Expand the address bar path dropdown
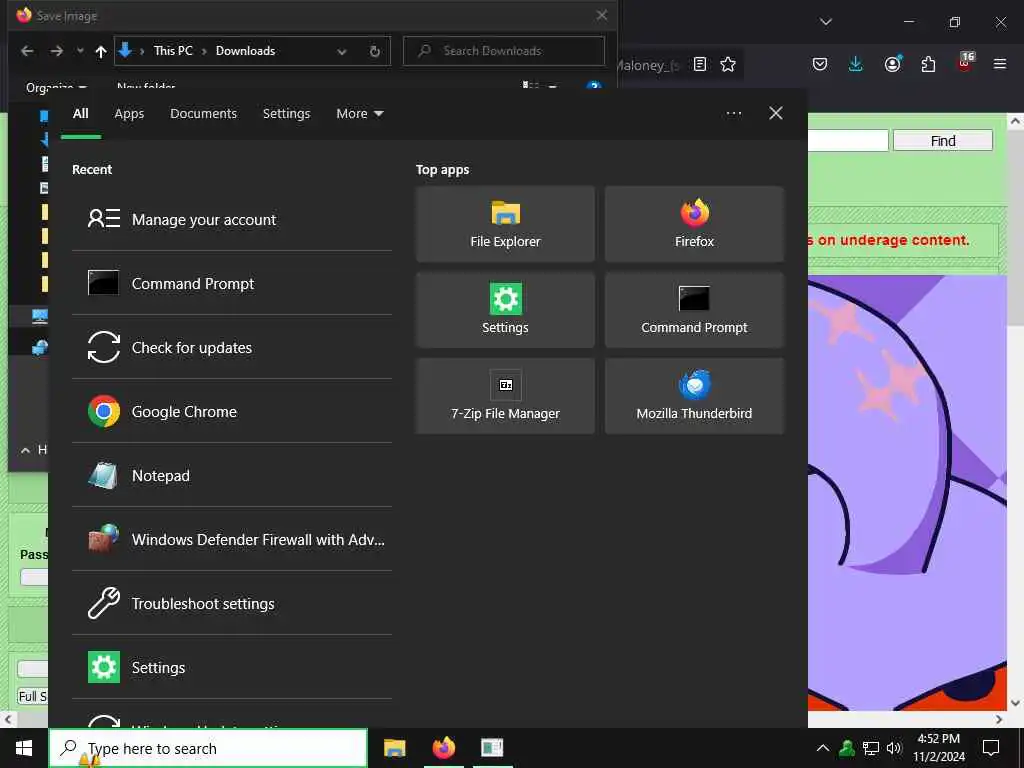Viewport: 1024px width, 768px height. [x=342, y=52]
